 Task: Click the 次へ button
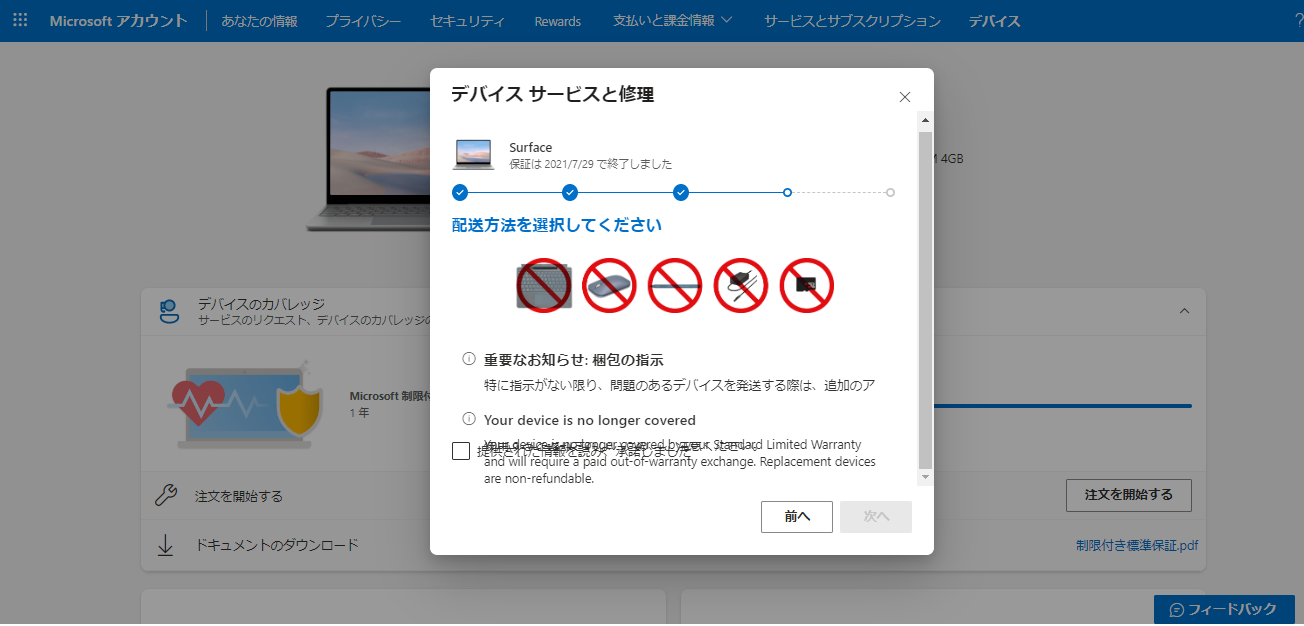[876, 517]
